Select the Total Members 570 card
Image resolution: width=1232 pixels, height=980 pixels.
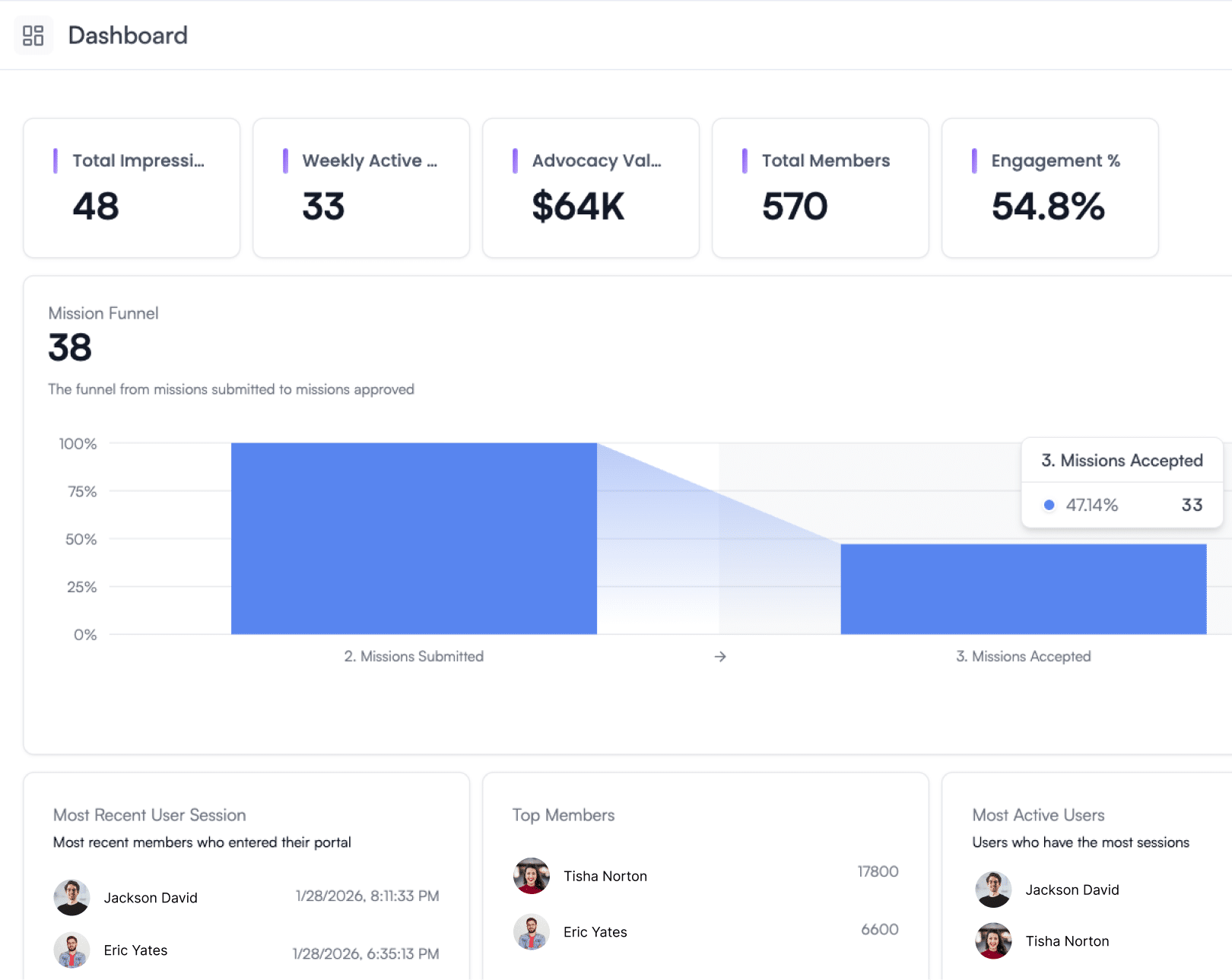[x=821, y=188]
